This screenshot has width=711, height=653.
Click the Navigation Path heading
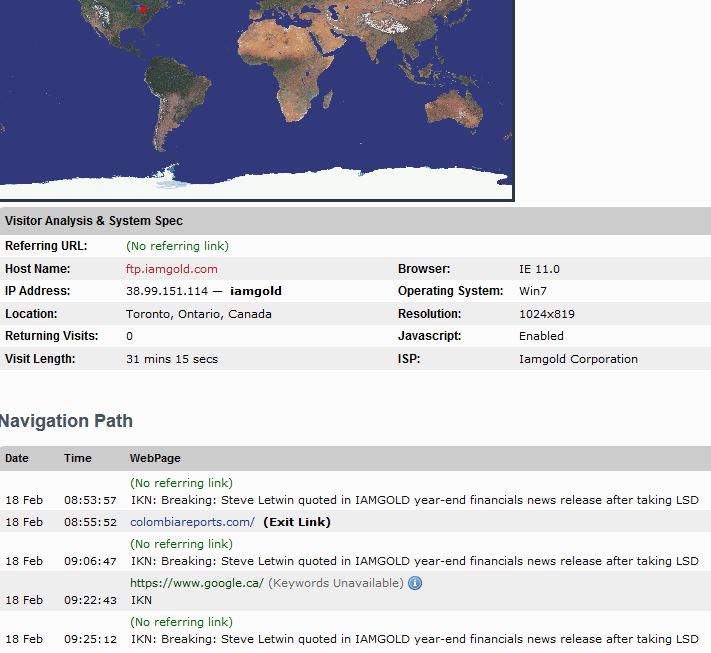click(x=66, y=421)
